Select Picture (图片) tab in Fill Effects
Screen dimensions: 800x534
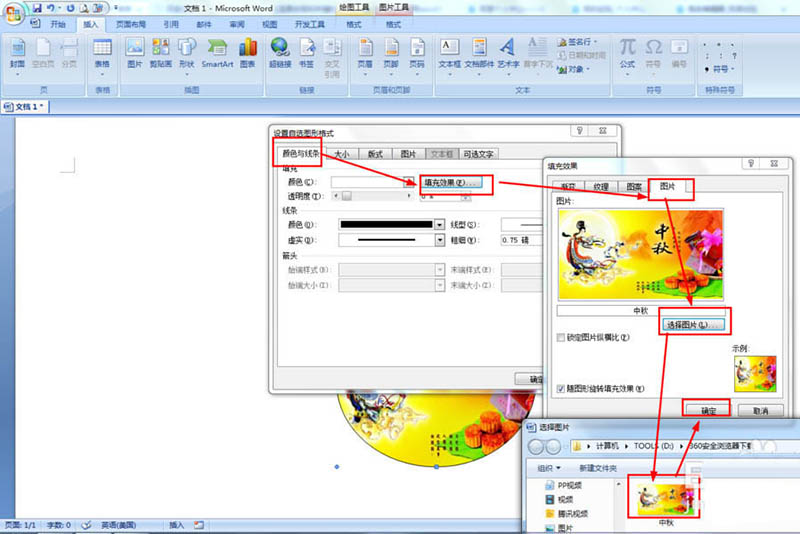click(667, 186)
